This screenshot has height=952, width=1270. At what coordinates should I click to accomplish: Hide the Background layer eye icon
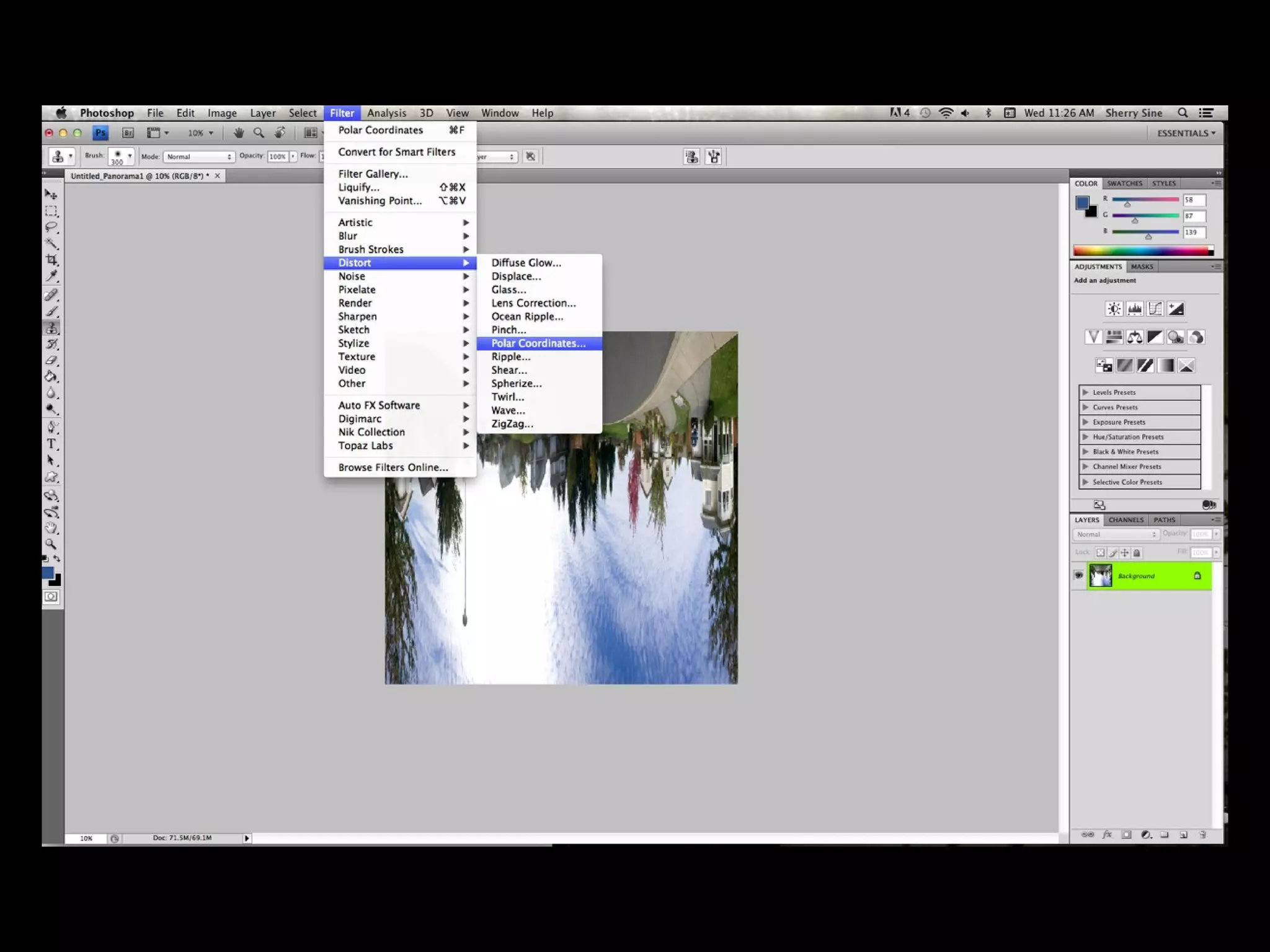pyautogui.click(x=1079, y=576)
